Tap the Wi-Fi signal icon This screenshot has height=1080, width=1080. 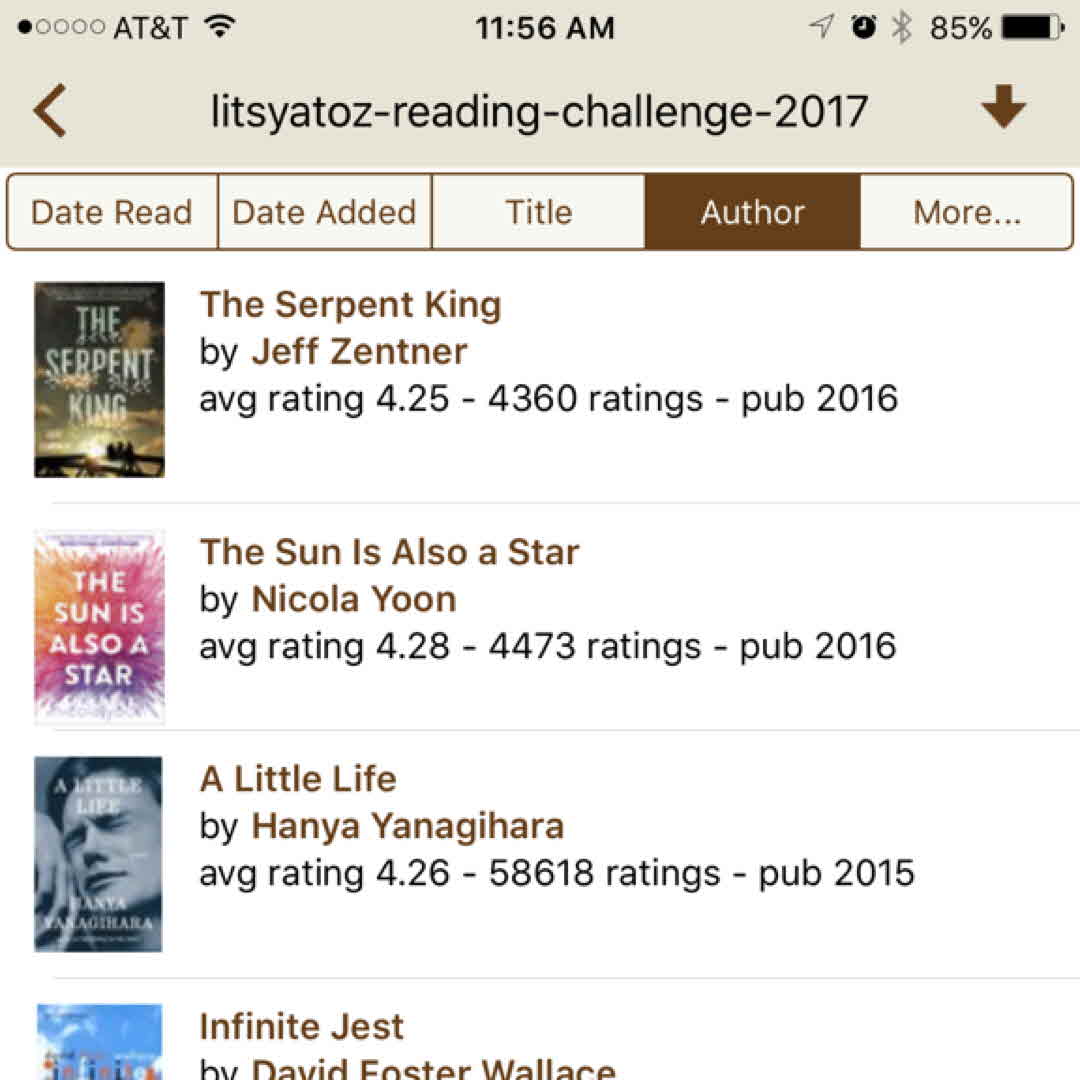219,27
